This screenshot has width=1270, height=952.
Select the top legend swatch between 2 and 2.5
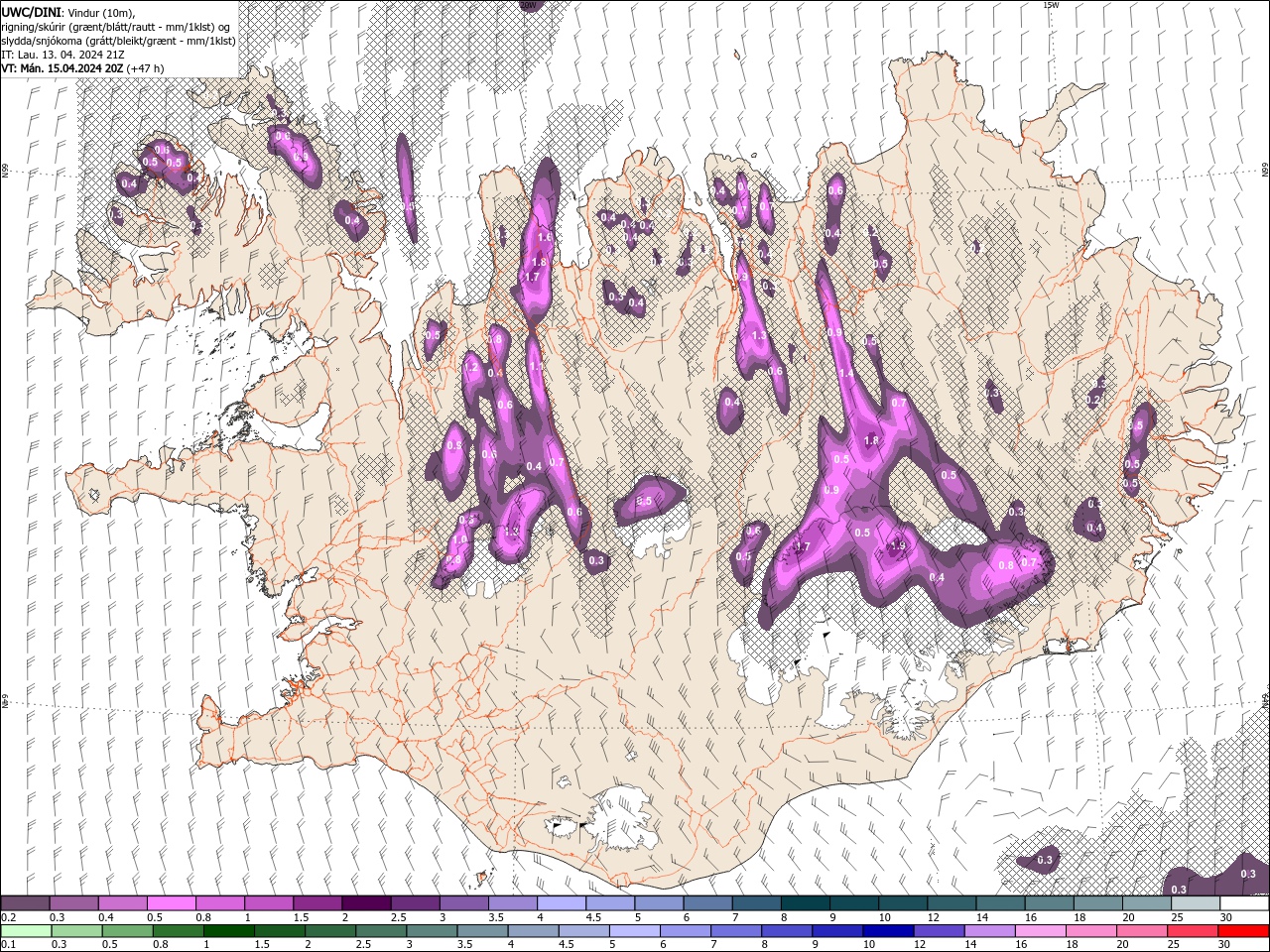point(367,903)
